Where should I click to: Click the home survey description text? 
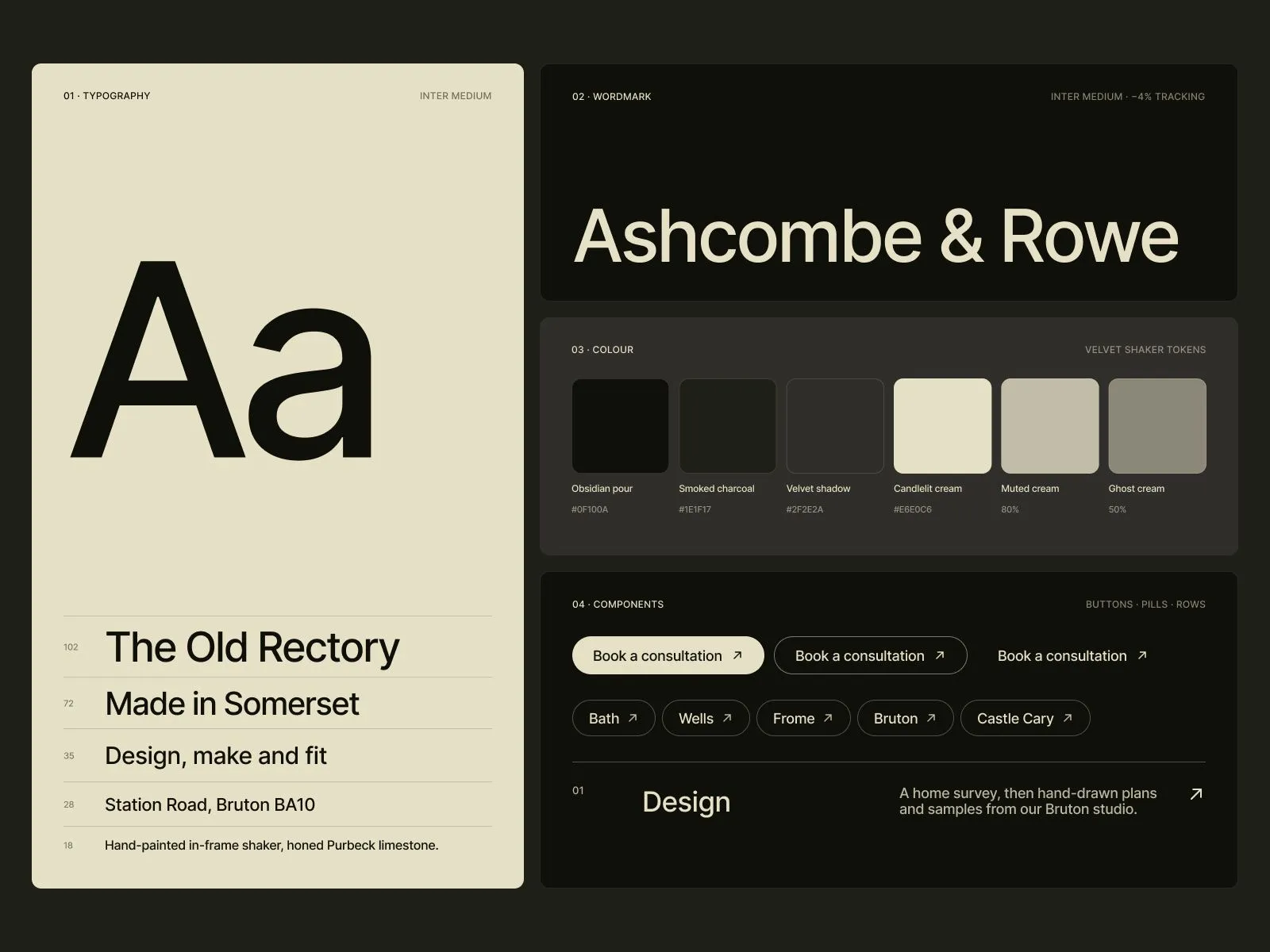point(1028,801)
